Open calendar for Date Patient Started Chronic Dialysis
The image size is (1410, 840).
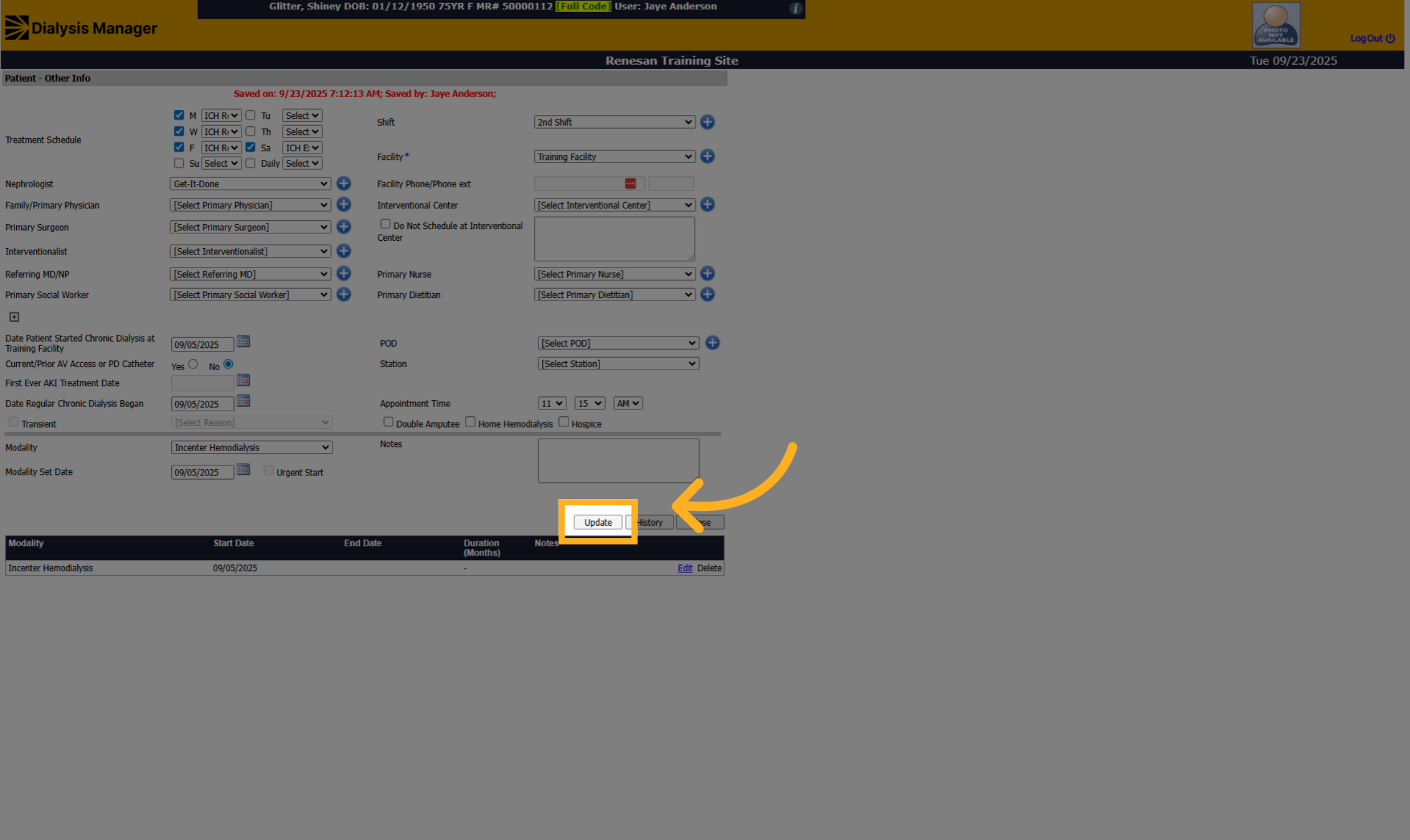point(243,342)
